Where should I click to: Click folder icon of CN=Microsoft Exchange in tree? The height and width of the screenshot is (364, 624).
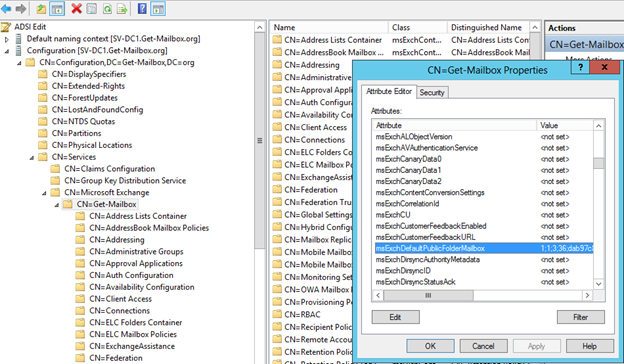pyautogui.click(x=55, y=192)
